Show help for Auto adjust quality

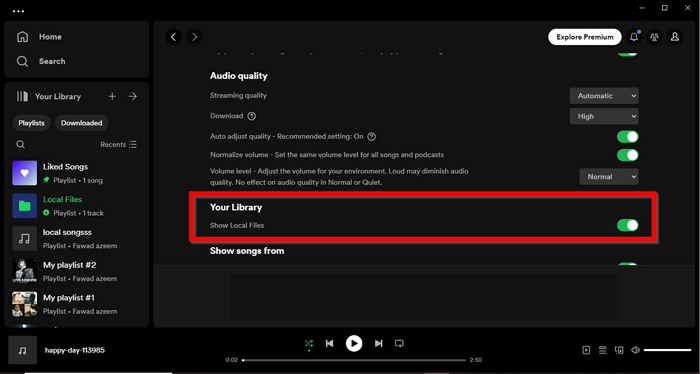pyautogui.click(x=371, y=137)
